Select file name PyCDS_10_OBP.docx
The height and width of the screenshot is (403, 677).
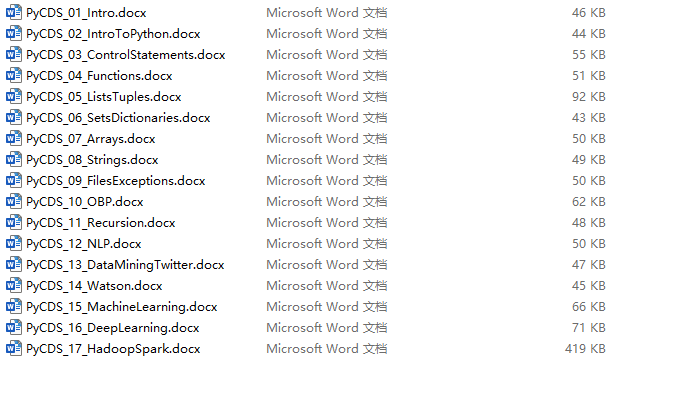point(85,202)
